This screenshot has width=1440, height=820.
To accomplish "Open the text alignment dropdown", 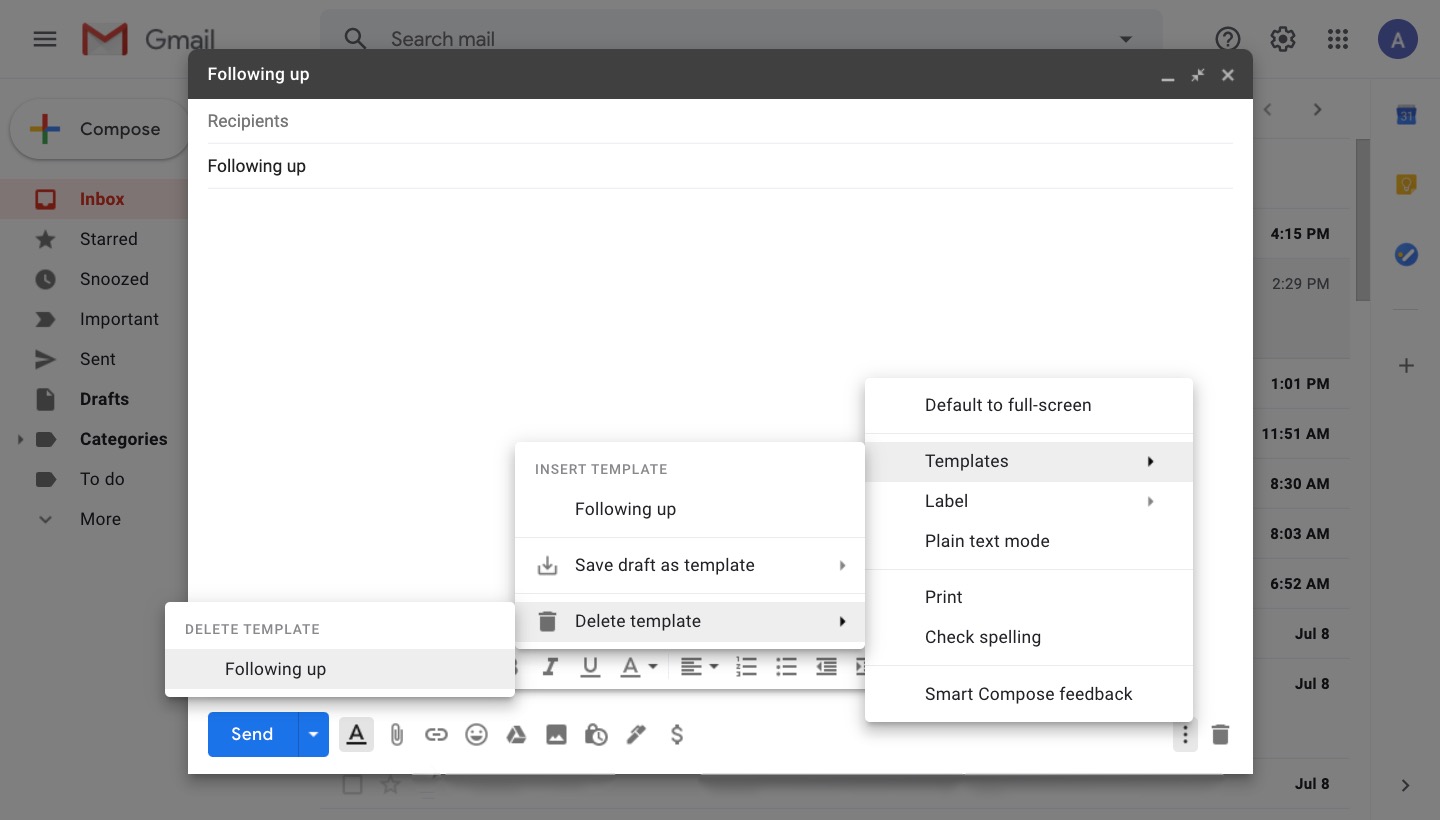I will coord(699,667).
